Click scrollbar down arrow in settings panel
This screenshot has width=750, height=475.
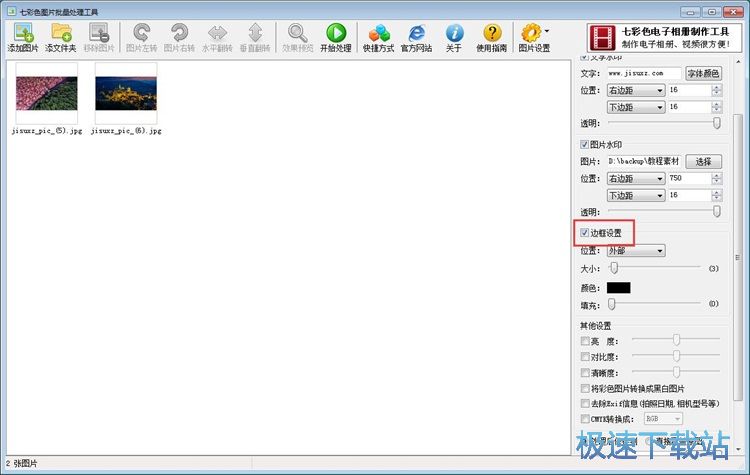(x=738, y=449)
